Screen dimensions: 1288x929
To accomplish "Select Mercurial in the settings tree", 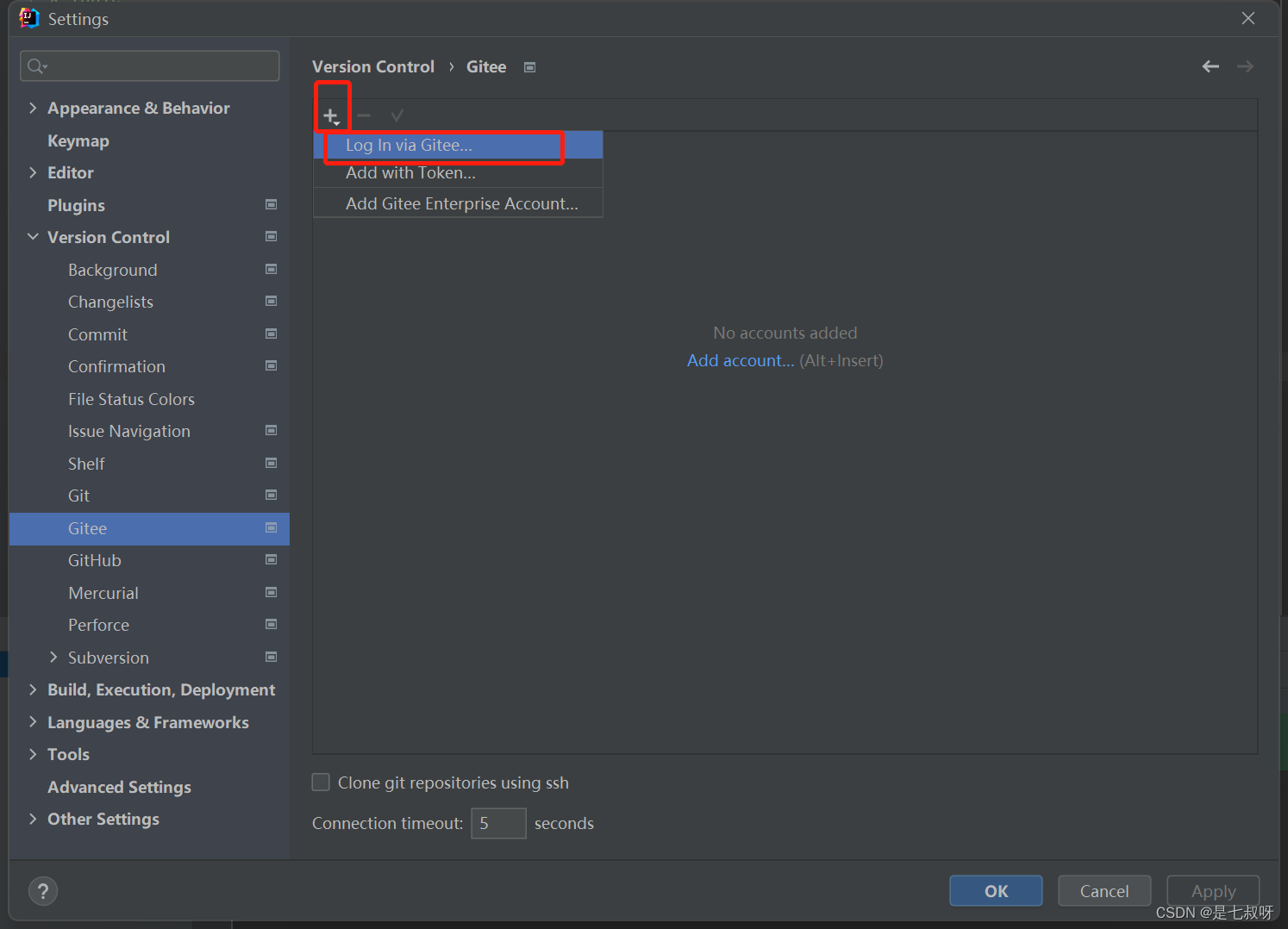I will [x=103, y=593].
